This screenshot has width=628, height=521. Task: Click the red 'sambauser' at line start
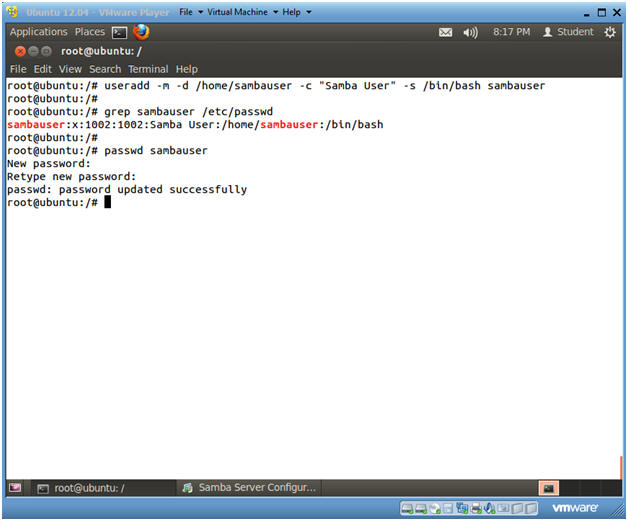pyautogui.click(x=36, y=125)
